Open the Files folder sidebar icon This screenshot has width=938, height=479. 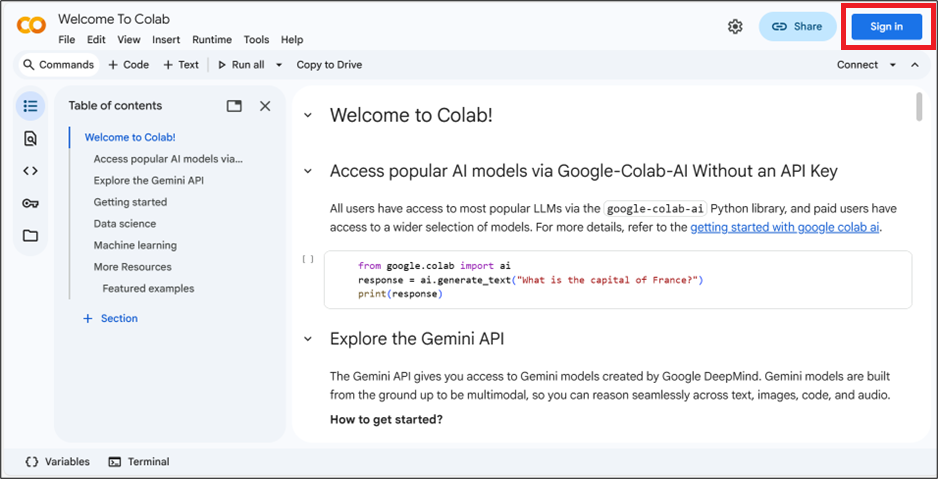31,236
